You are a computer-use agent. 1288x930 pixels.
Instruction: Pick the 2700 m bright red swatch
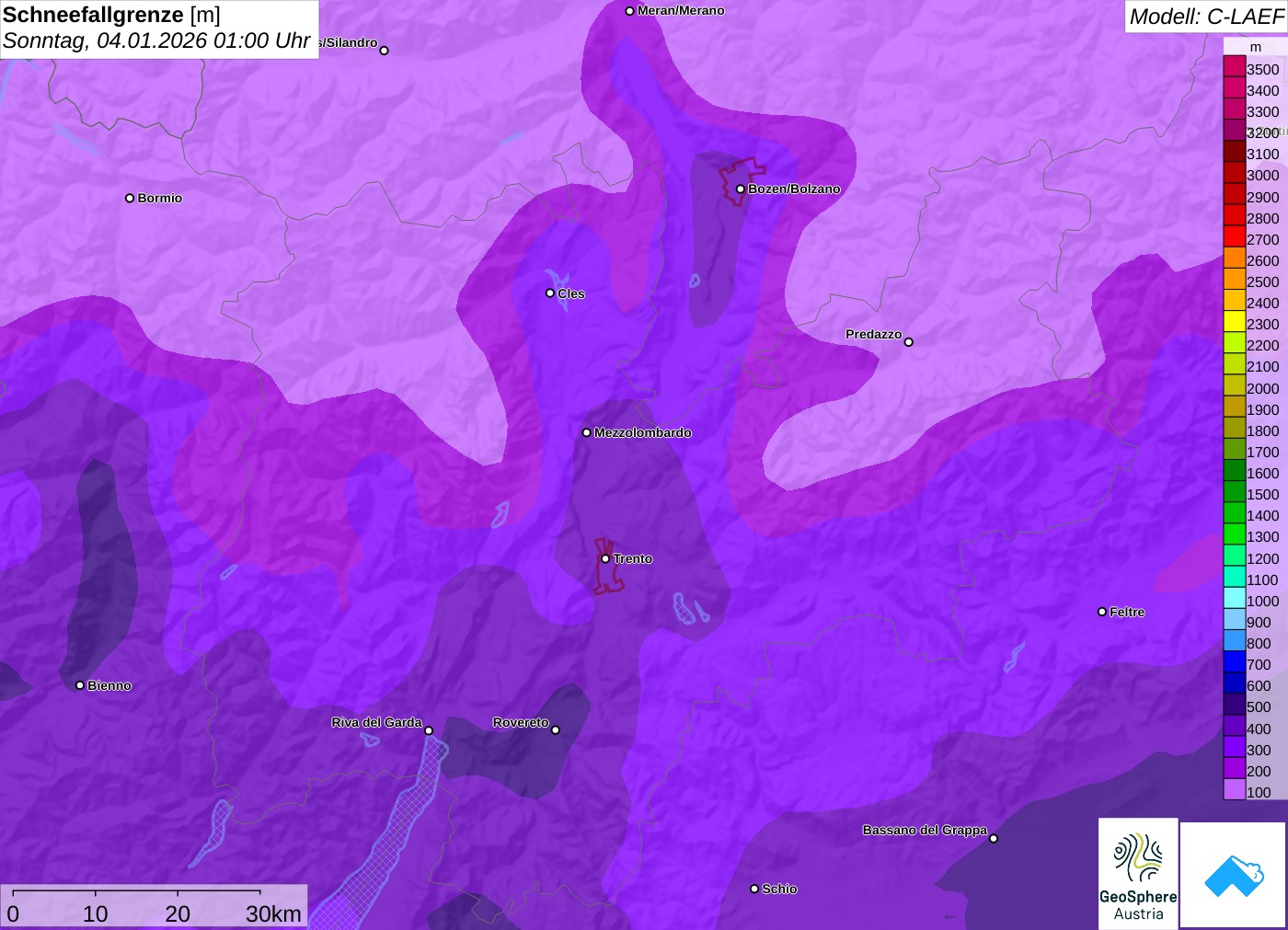click(x=1234, y=236)
